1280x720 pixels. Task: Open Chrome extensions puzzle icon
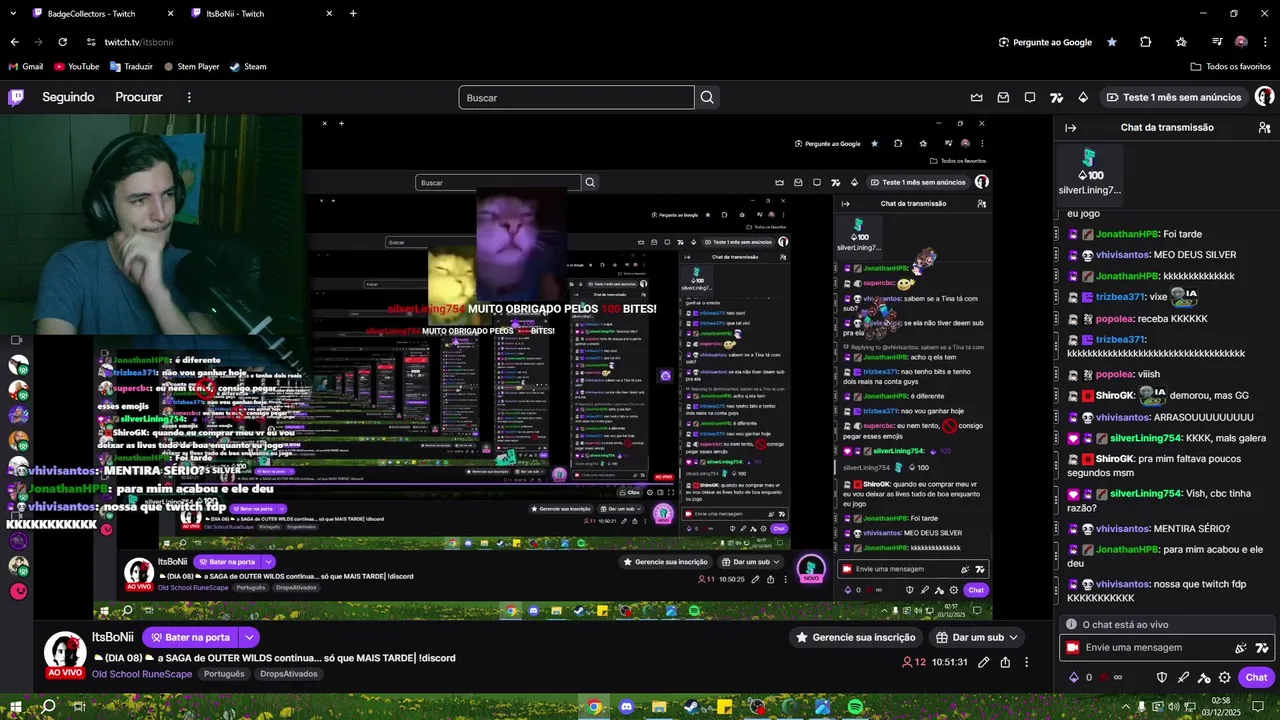point(1146,42)
